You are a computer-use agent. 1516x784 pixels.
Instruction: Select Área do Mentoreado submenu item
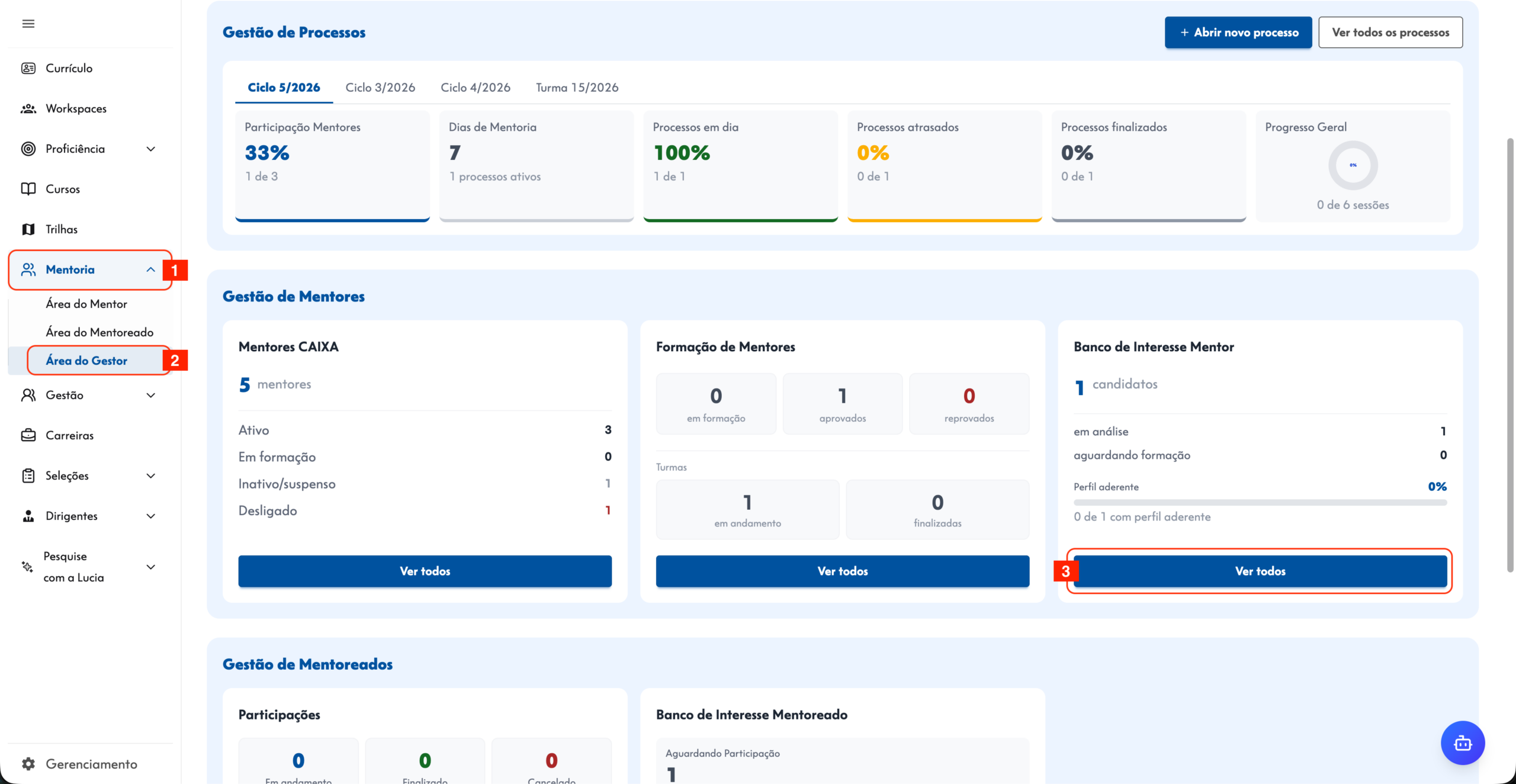pyautogui.click(x=99, y=332)
